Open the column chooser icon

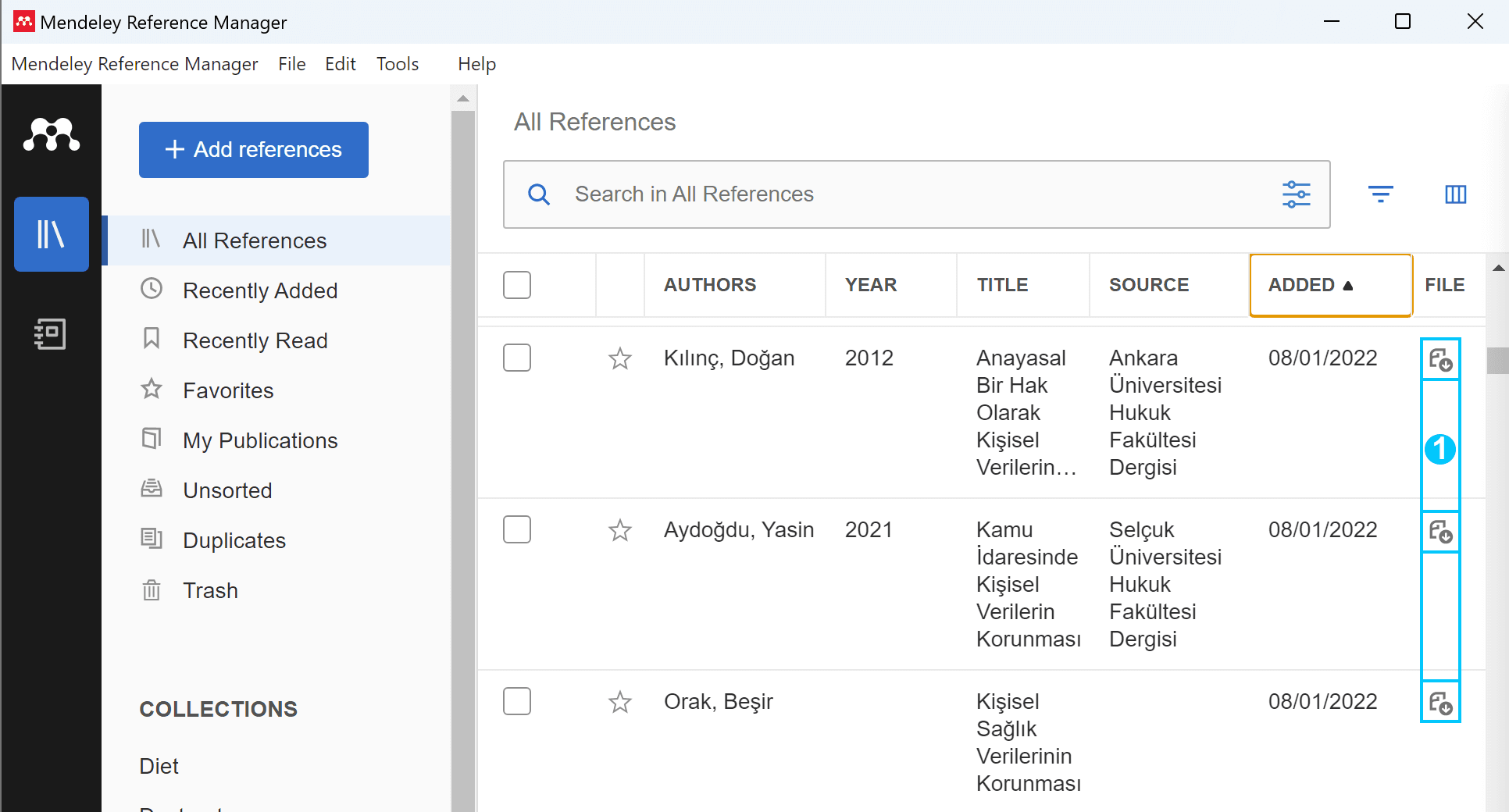pyautogui.click(x=1456, y=194)
